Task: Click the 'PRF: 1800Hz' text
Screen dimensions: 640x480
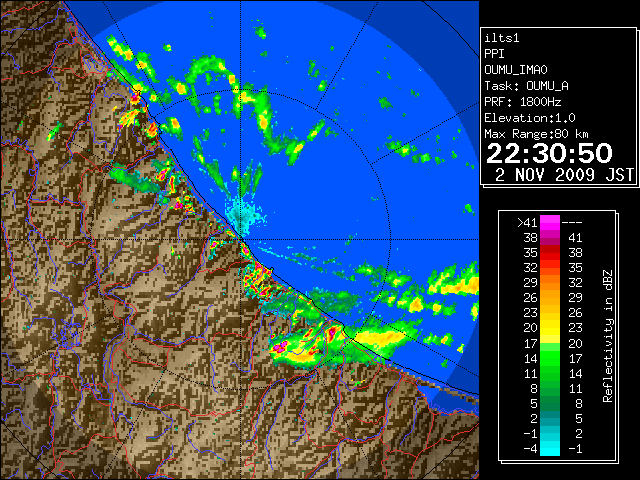Action: 523,102
